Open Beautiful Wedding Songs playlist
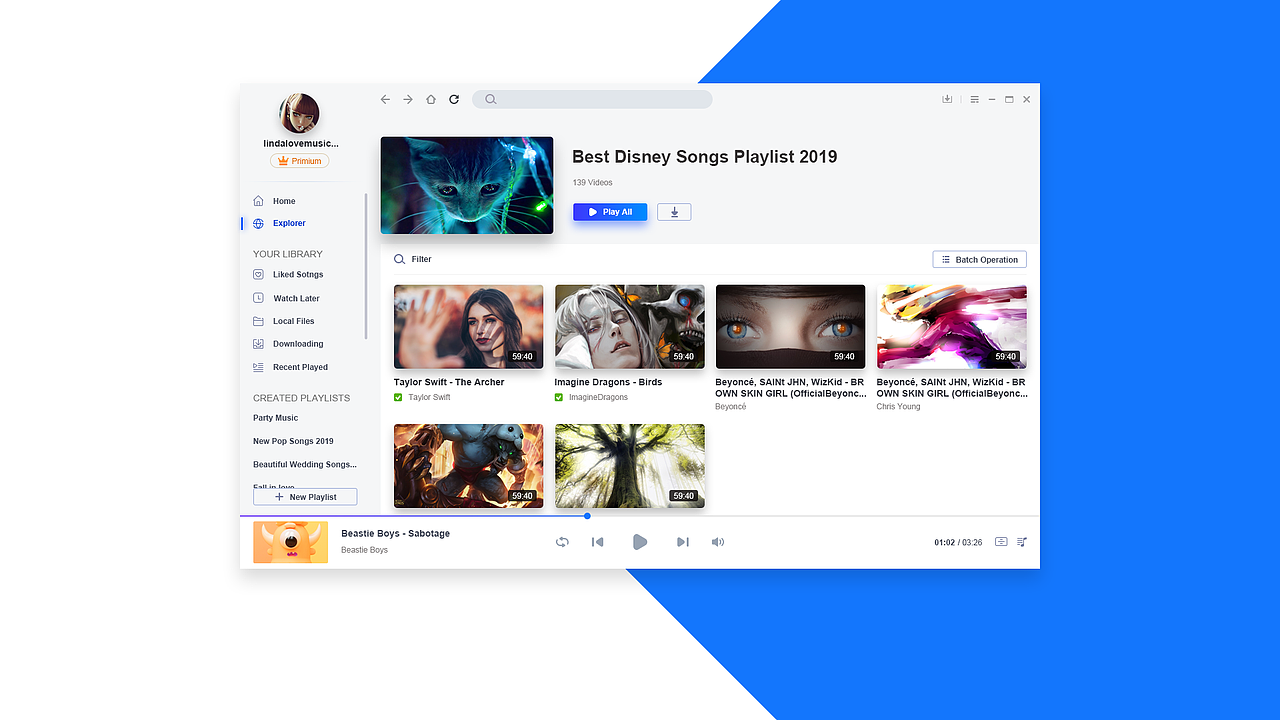Screen dimensions: 1280x720 (305, 464)
